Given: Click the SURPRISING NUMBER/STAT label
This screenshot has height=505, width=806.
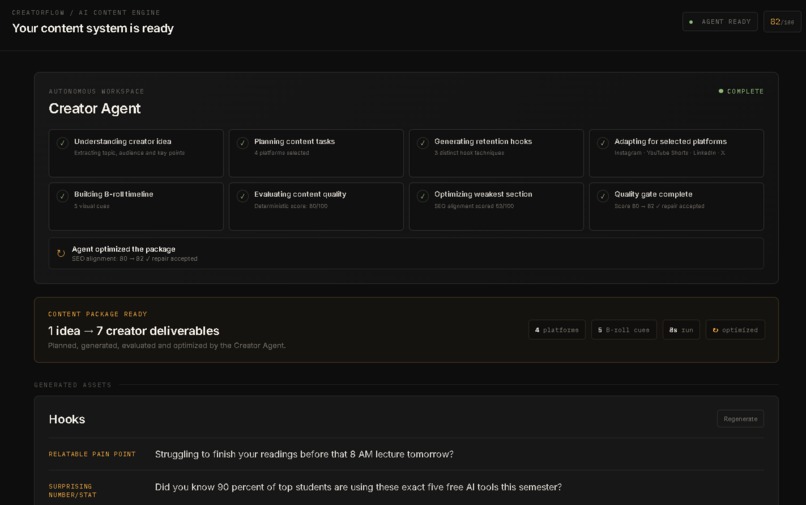Looking at the screenshot, I should (72, 491).
